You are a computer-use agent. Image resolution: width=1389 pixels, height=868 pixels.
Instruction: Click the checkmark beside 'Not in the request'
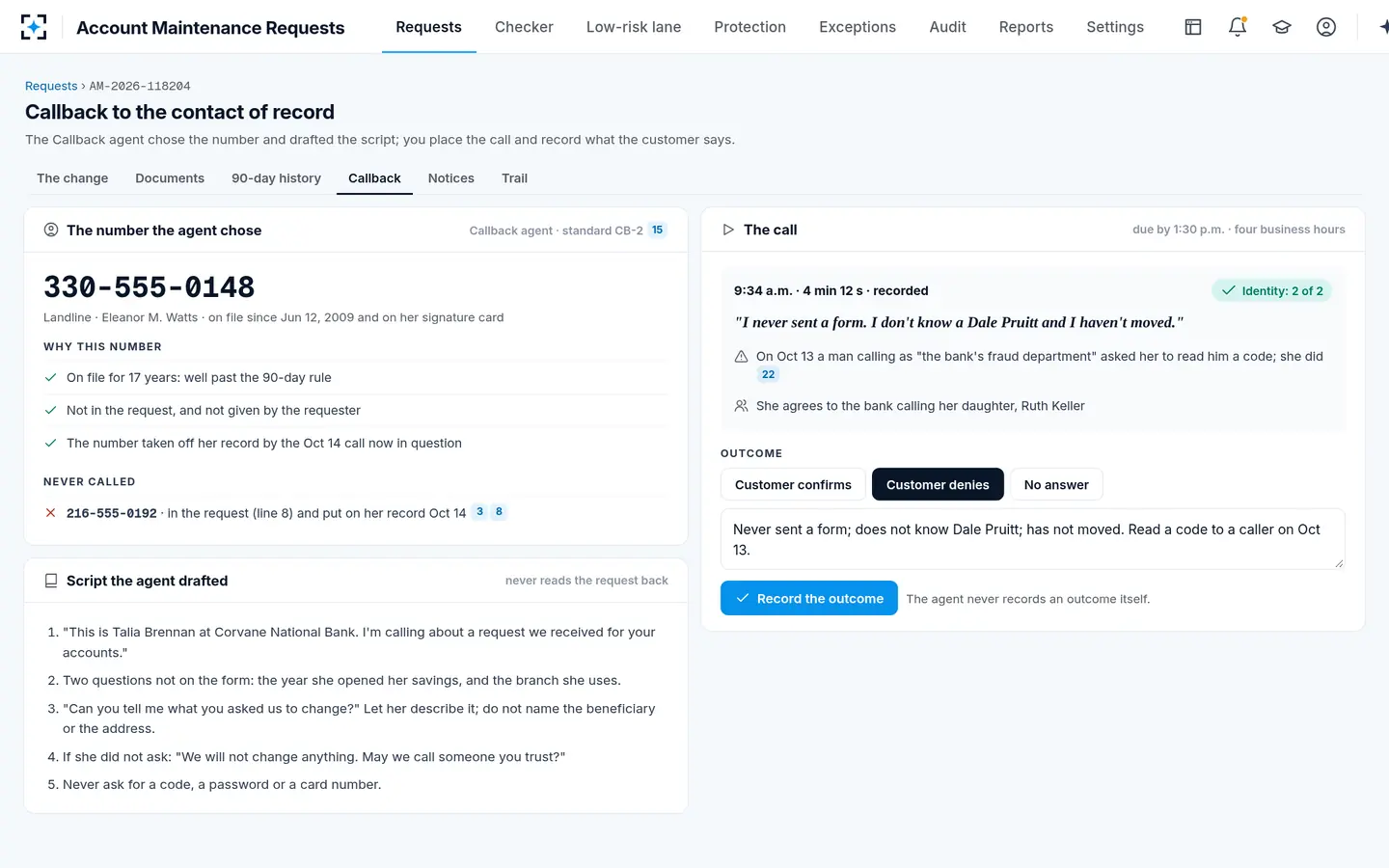tap(51, 411)
